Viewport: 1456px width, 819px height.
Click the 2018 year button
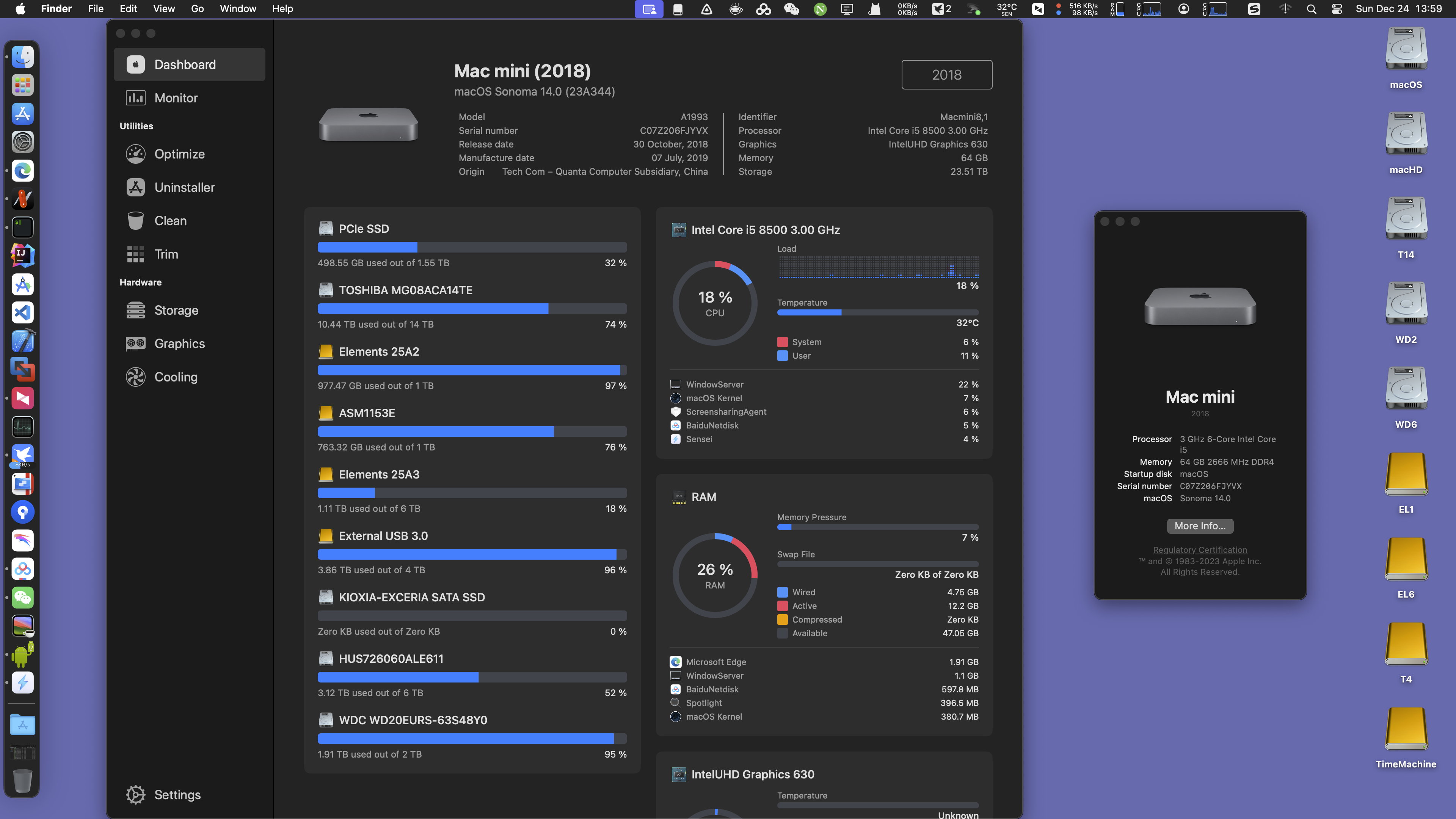947,75
